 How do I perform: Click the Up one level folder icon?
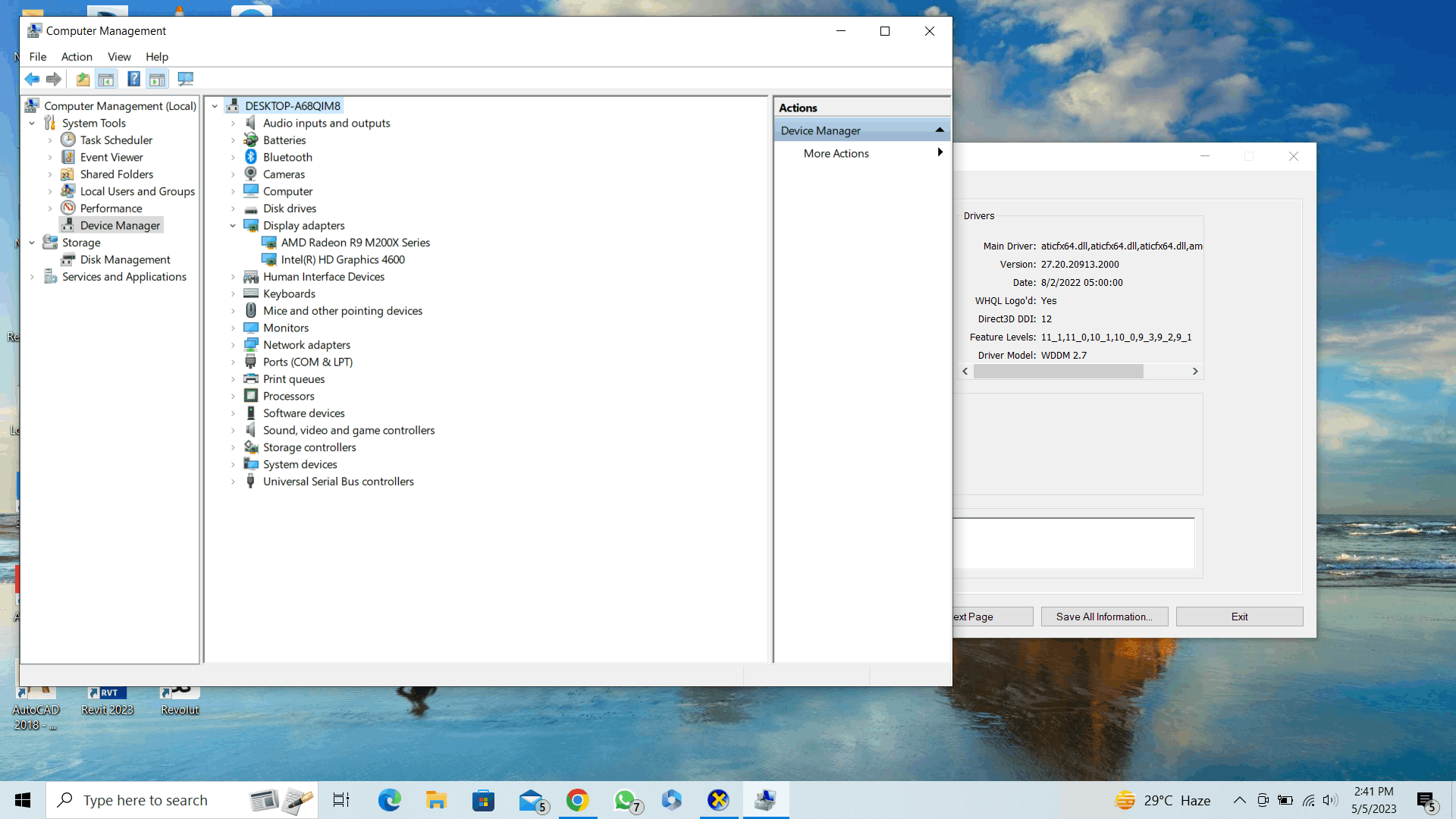[x=83, y=79]
